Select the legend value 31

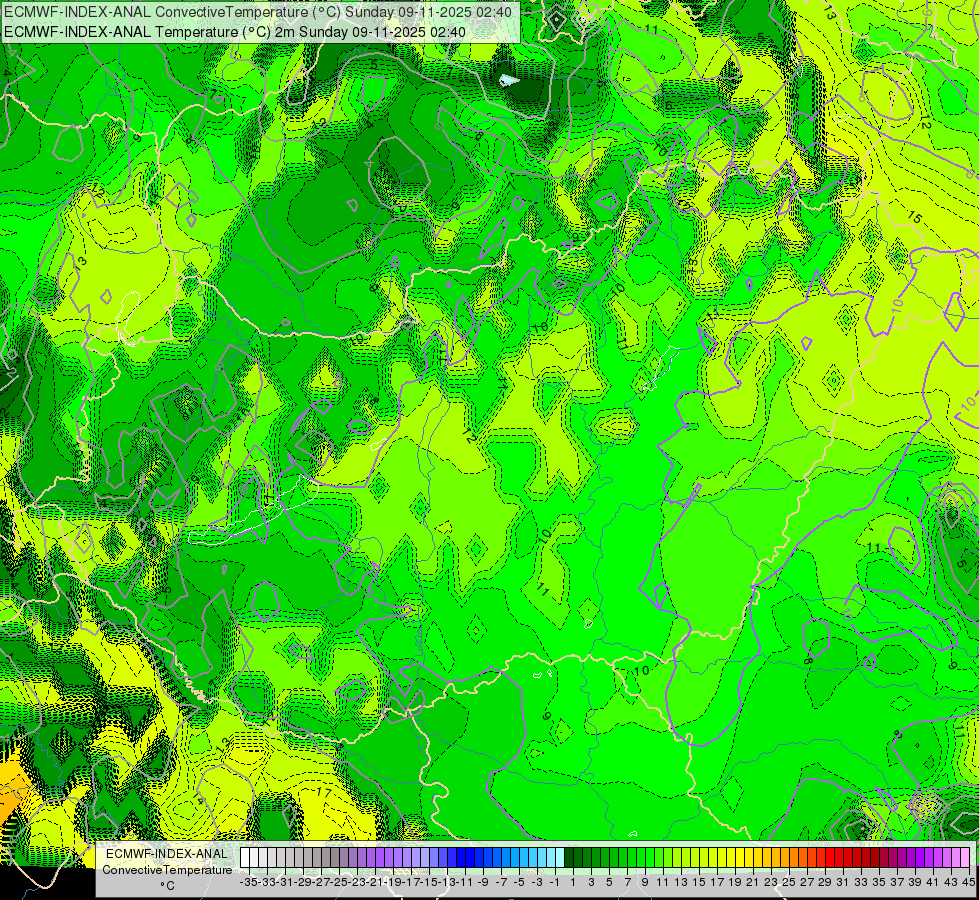(843, 882)
